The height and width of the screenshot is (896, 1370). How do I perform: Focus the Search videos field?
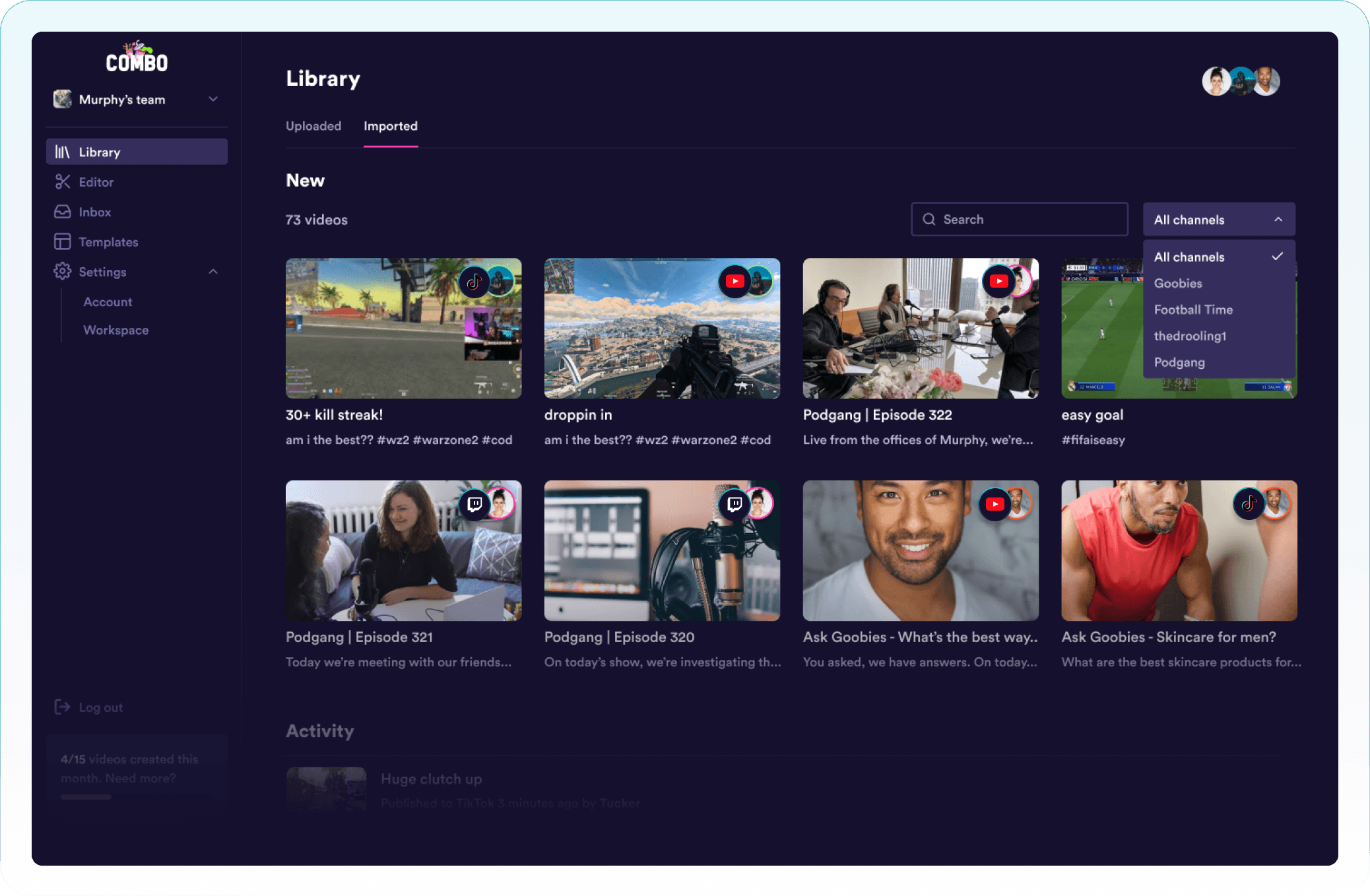pyautogui.click(x=1020, y=219)
